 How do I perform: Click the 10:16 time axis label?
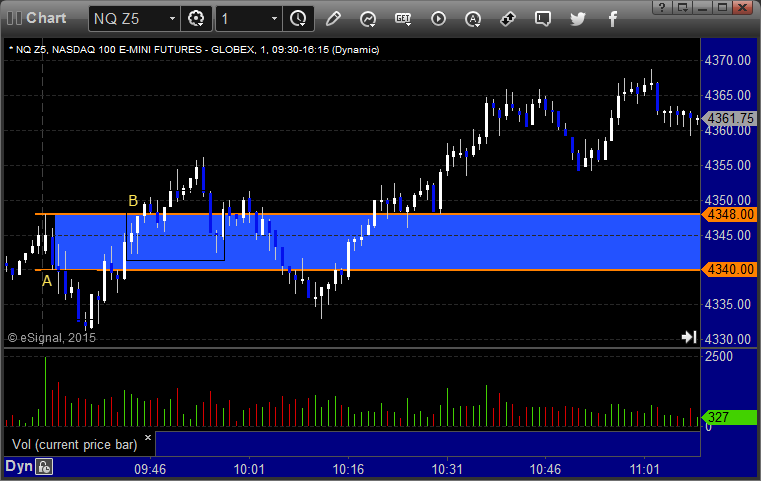[348, 469]
